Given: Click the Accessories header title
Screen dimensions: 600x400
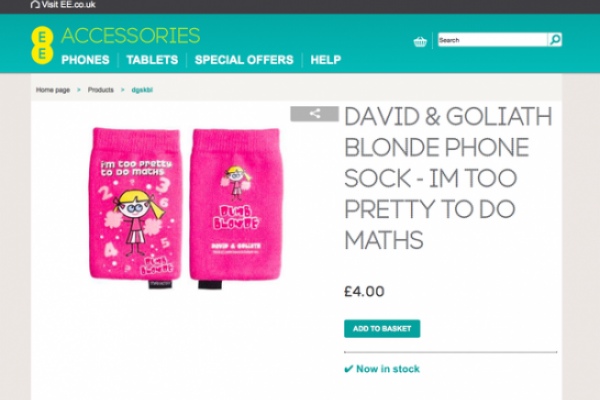Looking at the screenshot, I should [x=130, y=36].
